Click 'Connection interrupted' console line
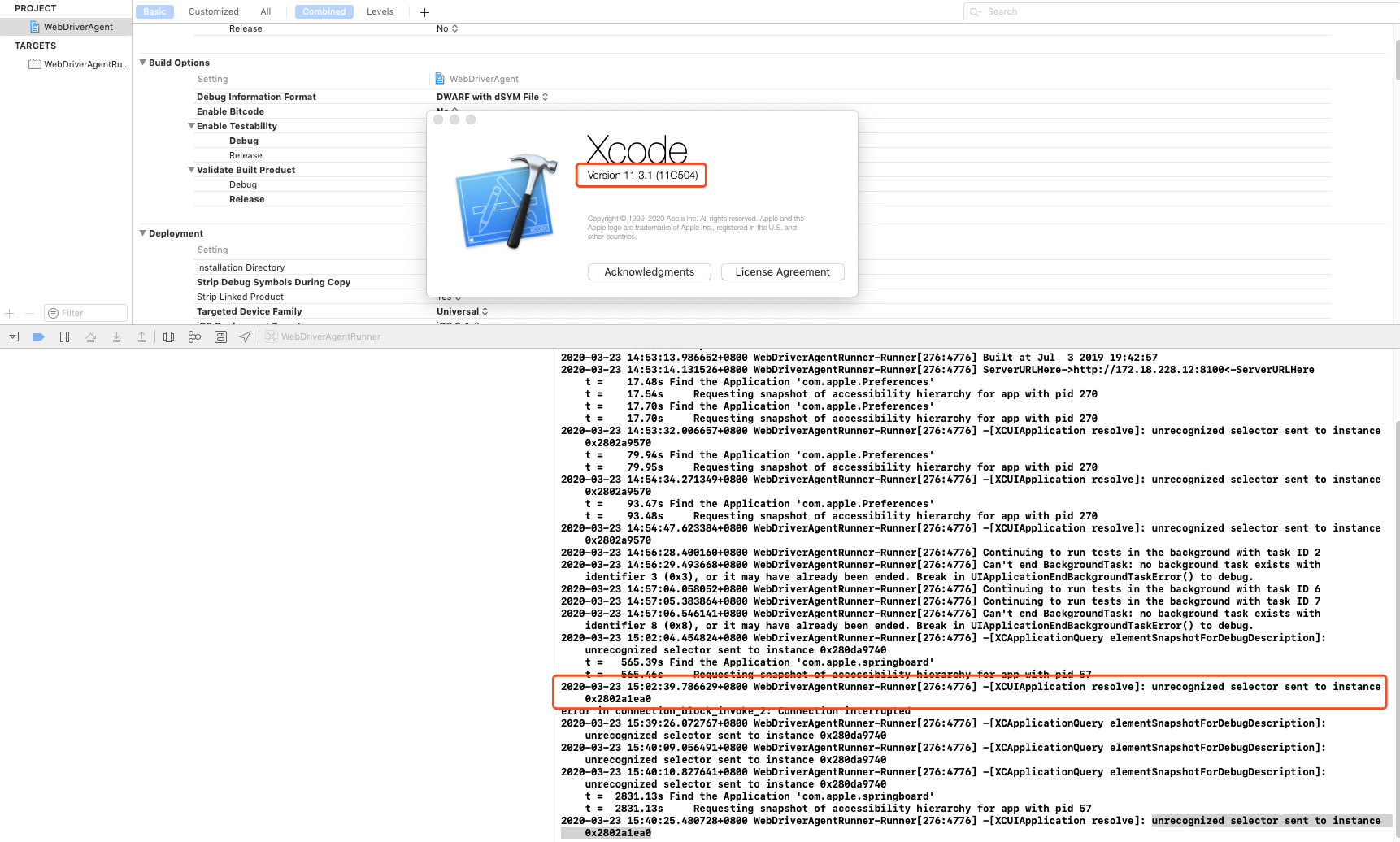Viewport: 1400px width, 842px height. point(736,711)
